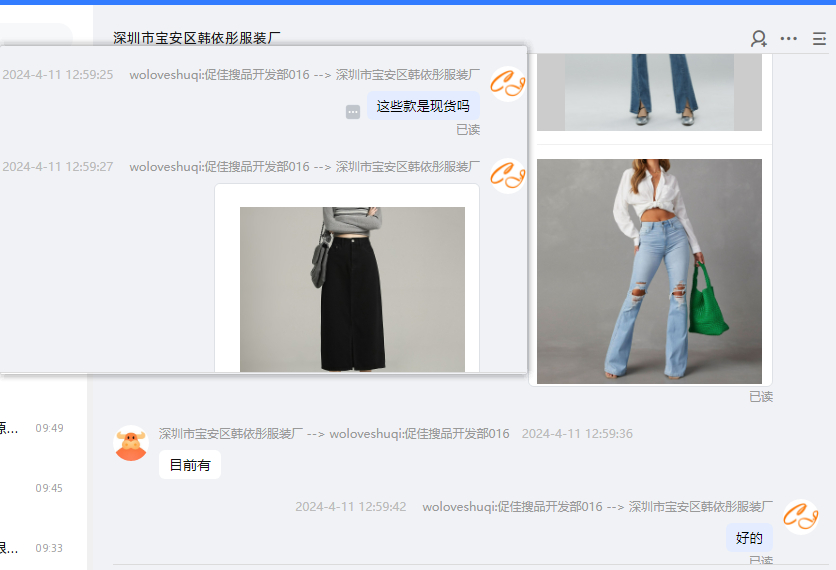836x570 pixels.
Task: Click the timestamp 2024-4-11 12:59:27
Action: 58,167
